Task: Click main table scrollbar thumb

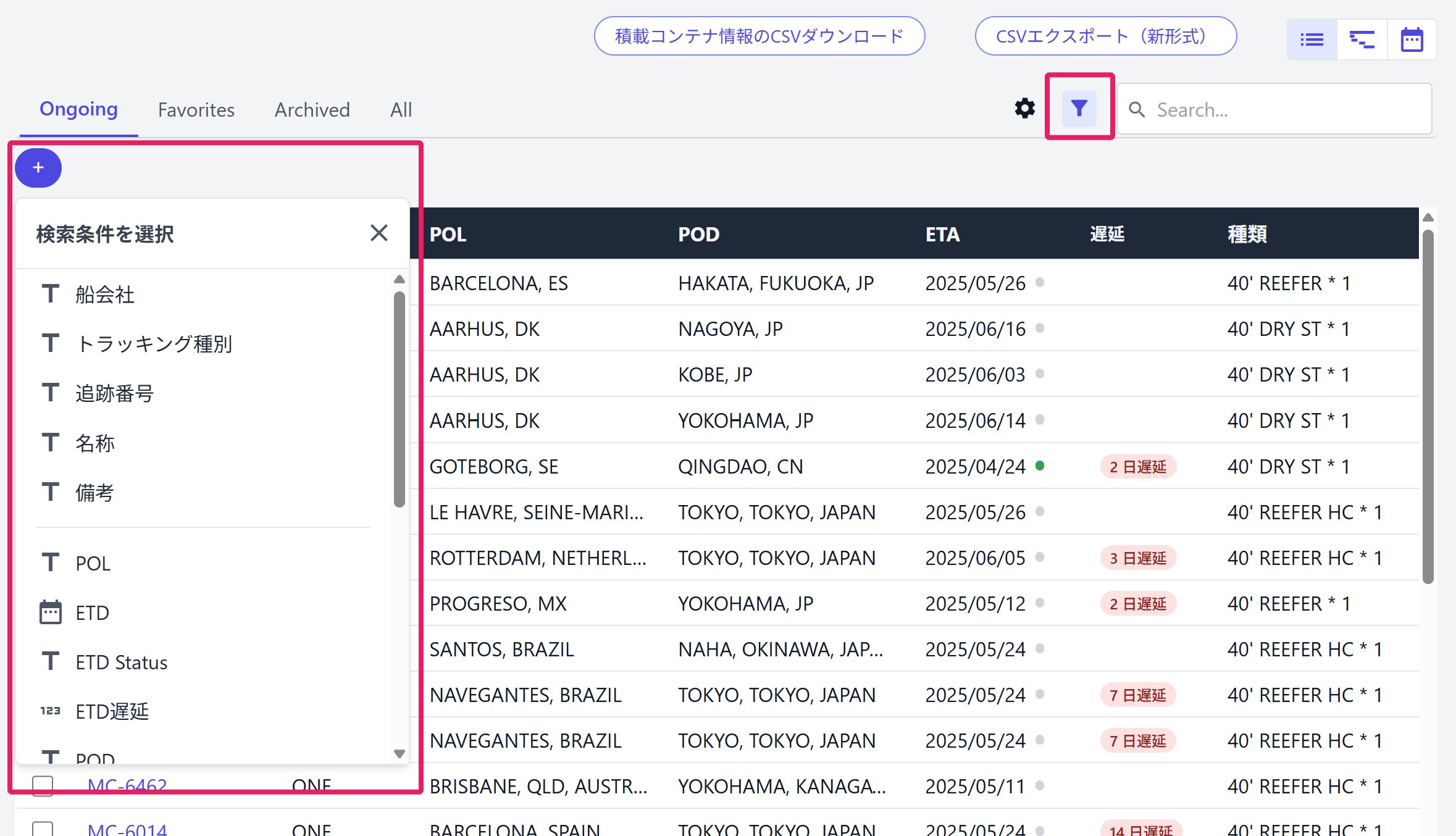Action: pyautogui.click(x=1428, y=406)
